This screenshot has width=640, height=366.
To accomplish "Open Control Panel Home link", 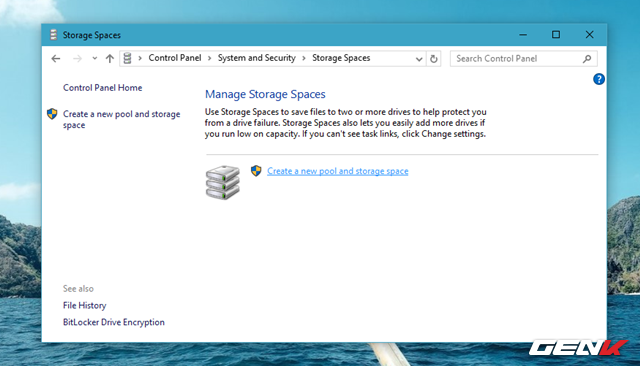I will point(102,88).
